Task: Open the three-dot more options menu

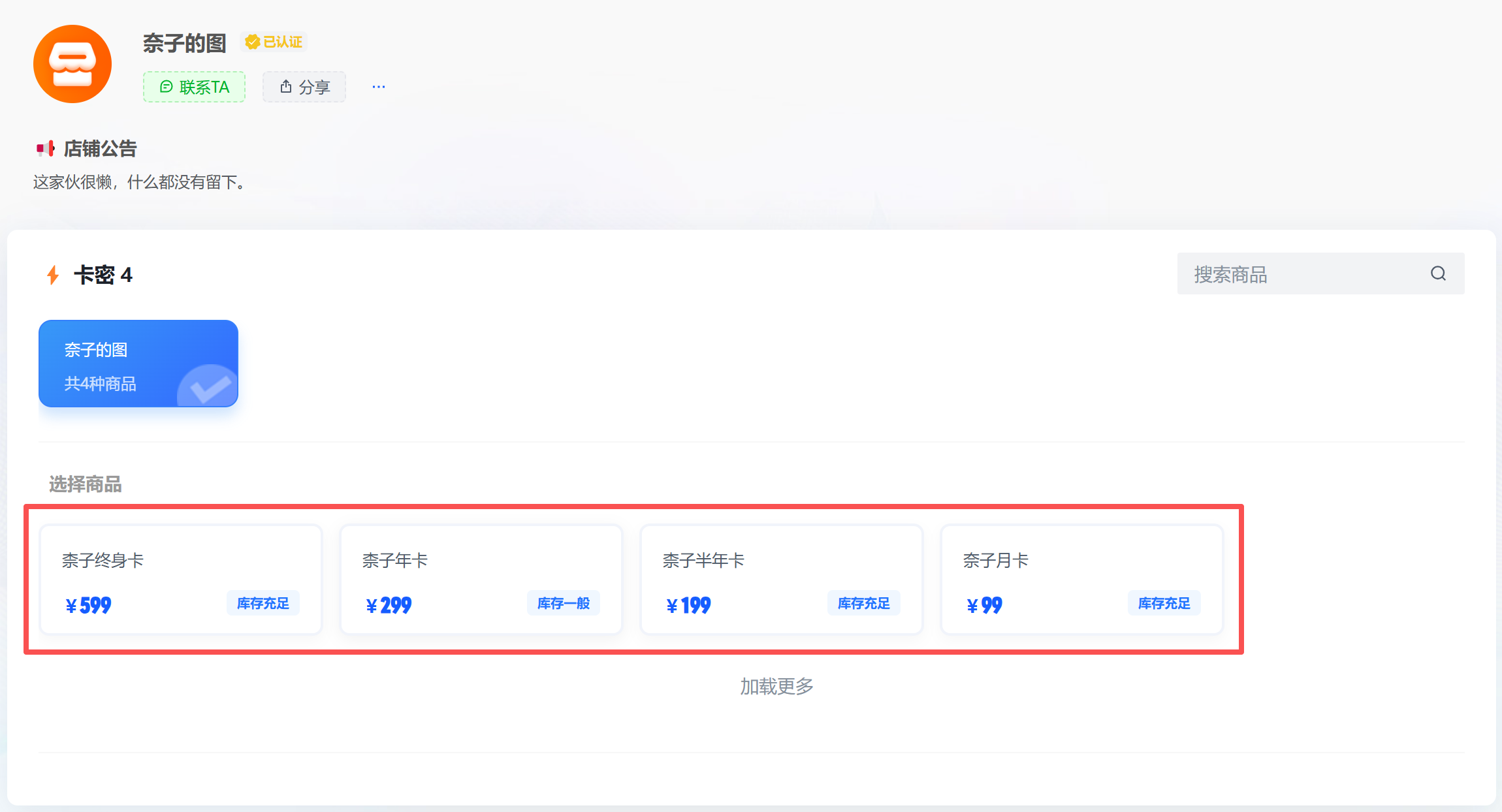Action: tap(379, 87)
